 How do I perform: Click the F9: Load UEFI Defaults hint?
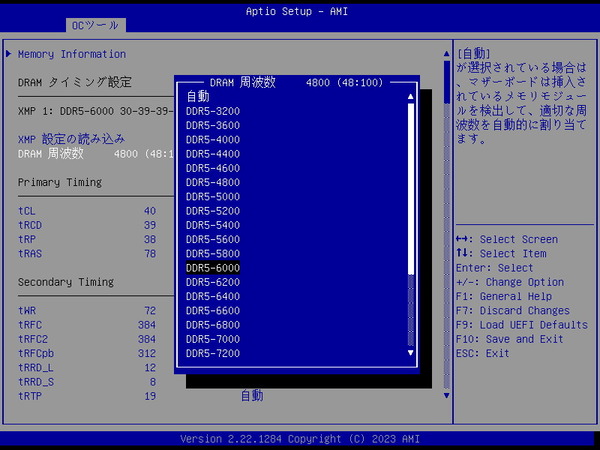point(522,325)
